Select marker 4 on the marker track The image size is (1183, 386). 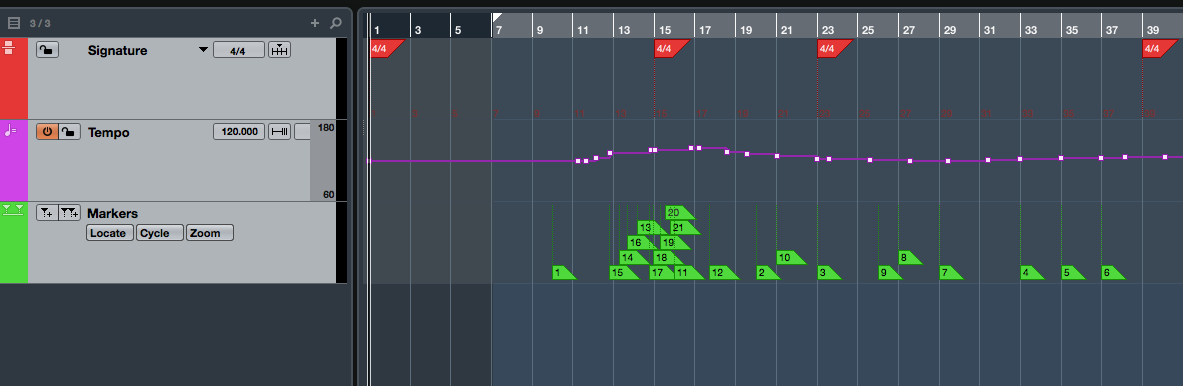(1030, 272)
